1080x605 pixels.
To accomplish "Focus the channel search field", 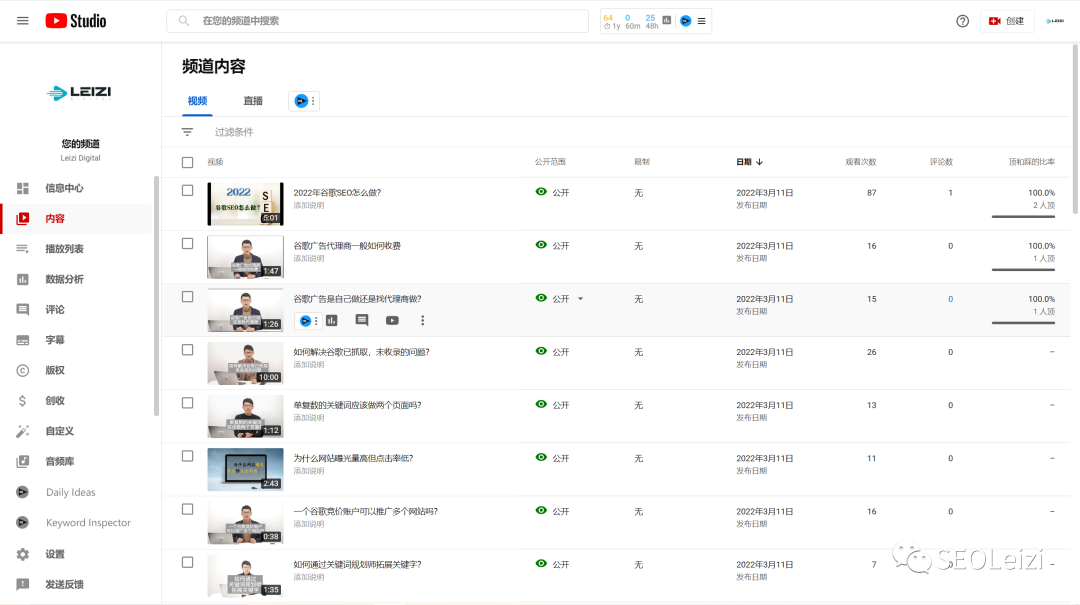I will click(x=377, y=21).
